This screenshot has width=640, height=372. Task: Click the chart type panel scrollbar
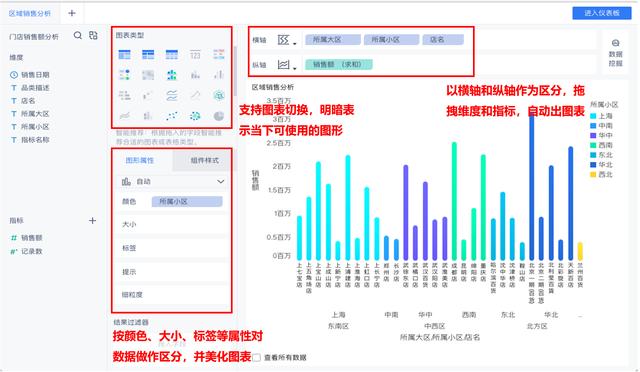[x=235, y=71]
